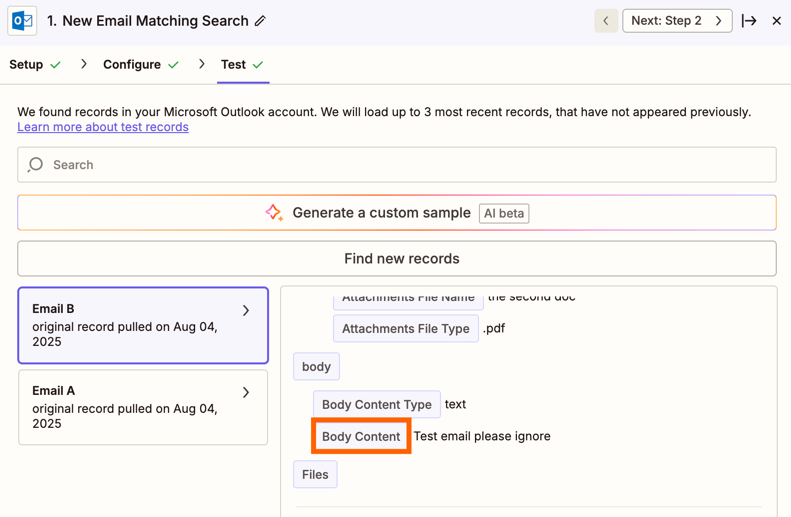Click the Setup green checkmark
791x517 pixels.
tap(55, 65)
